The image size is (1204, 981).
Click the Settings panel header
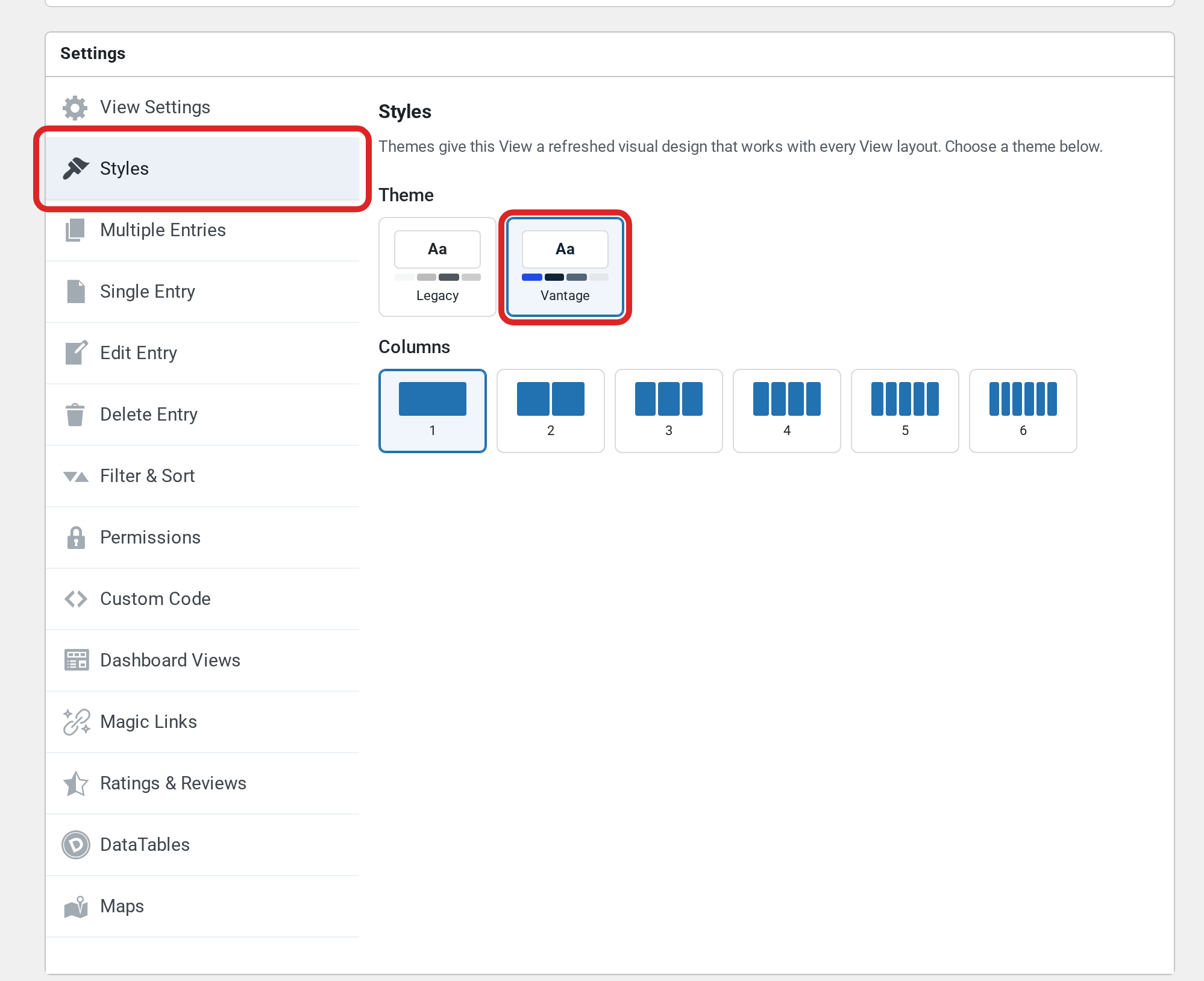(610, 54)
